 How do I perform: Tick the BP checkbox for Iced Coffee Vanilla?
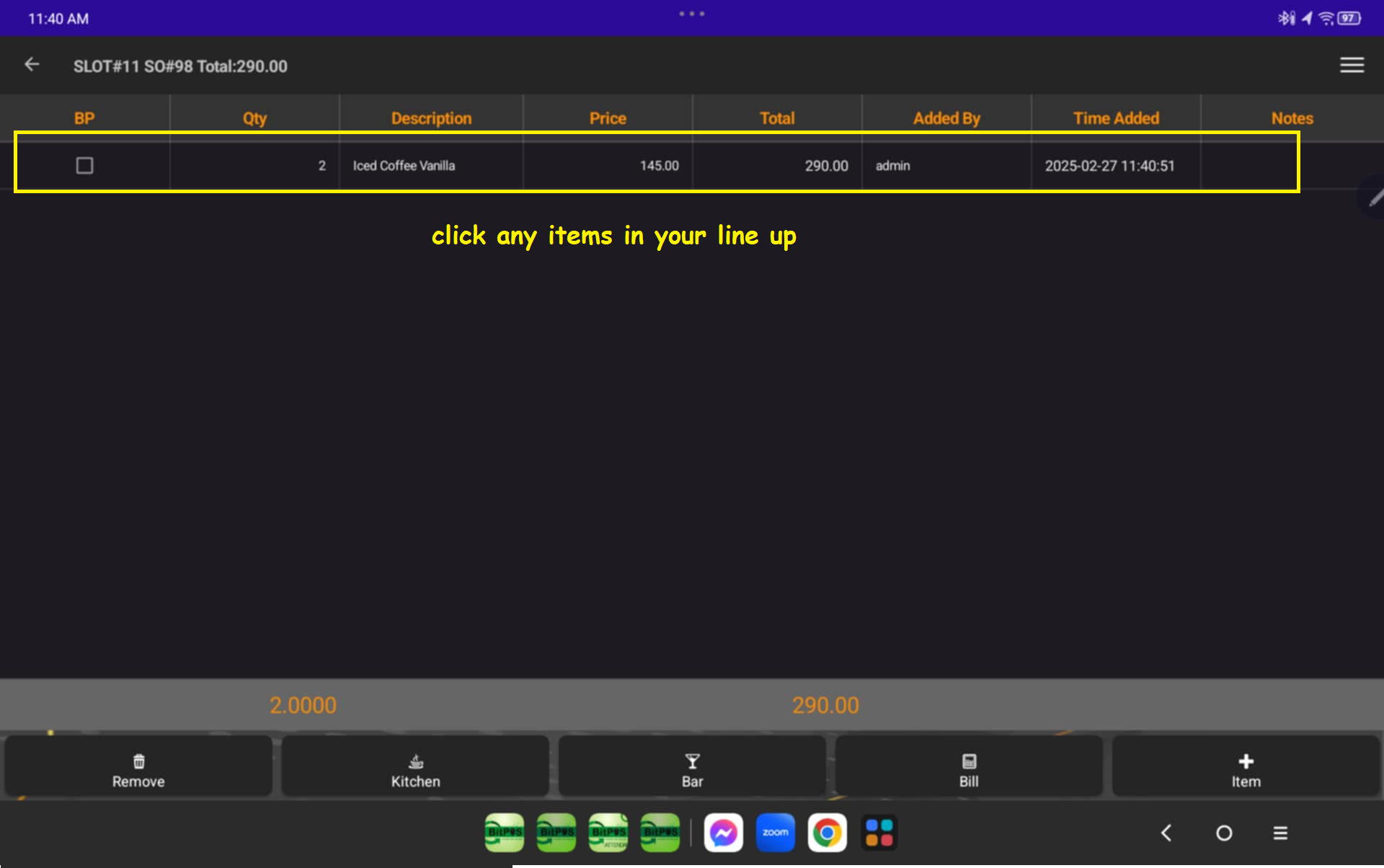pyautogui.click(x=84, y=166)
